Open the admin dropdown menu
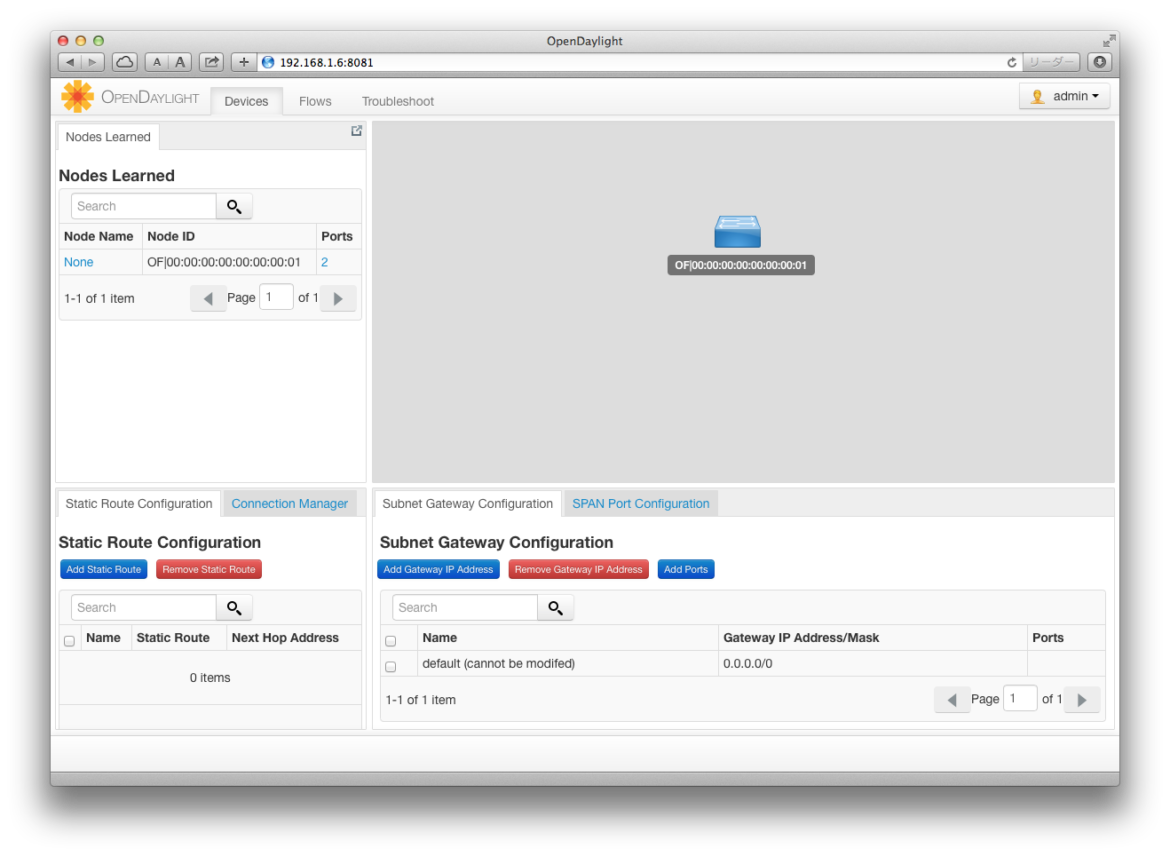The width and height of the screenshot is (1170, 856). [1065, 96]
